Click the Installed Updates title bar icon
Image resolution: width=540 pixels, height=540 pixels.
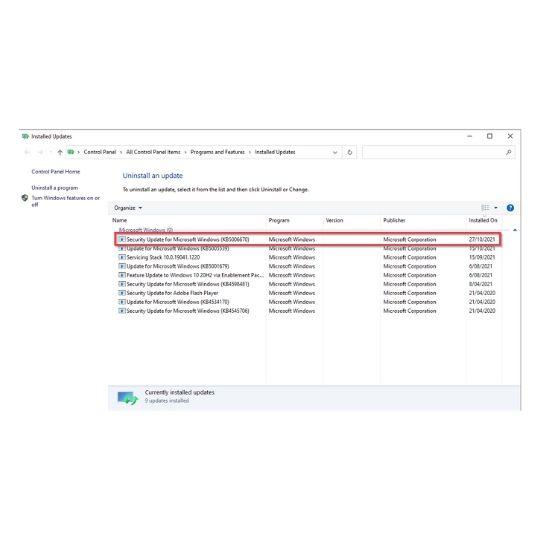pyautogui.click(x=25, y=136)
